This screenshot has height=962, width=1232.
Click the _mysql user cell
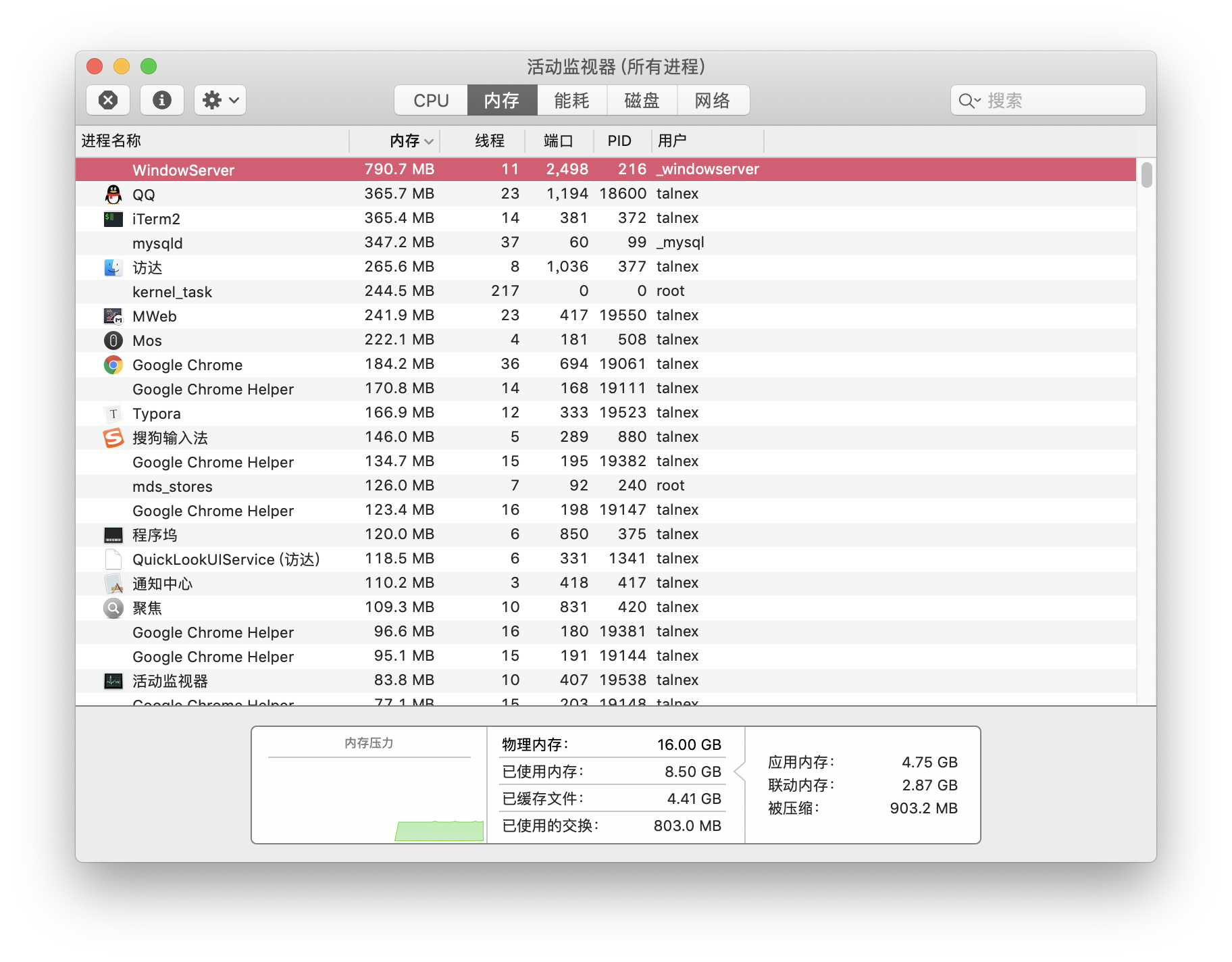click(x=680, y=243)
